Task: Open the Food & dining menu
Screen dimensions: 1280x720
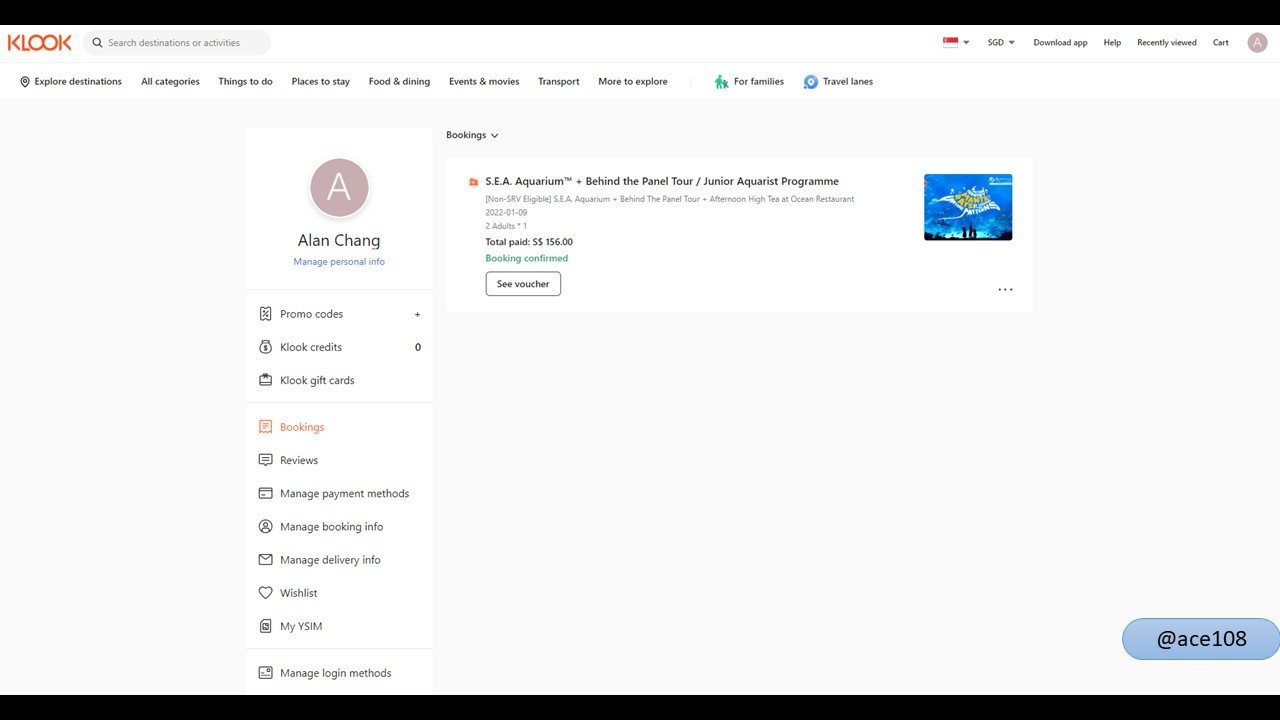Action: 399,82
